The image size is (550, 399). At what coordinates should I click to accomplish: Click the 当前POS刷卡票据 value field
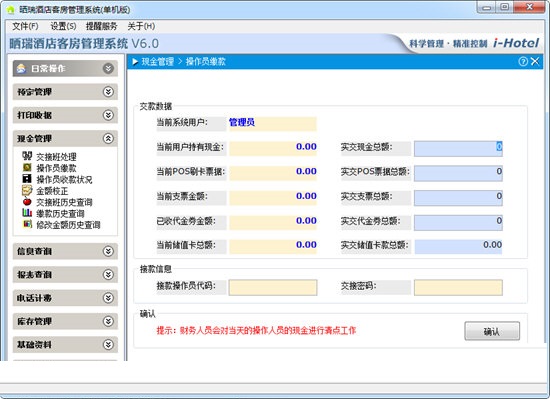[x=273, y=173]
